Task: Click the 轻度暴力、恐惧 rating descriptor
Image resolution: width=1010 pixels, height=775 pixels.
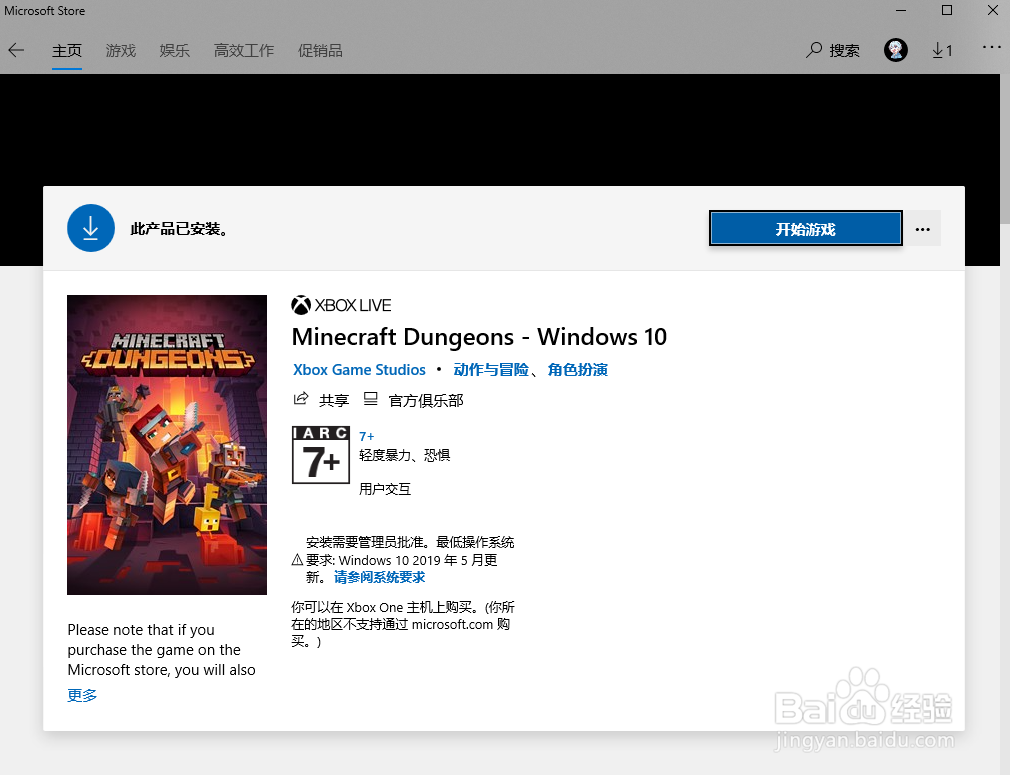Action: point(405,455)
